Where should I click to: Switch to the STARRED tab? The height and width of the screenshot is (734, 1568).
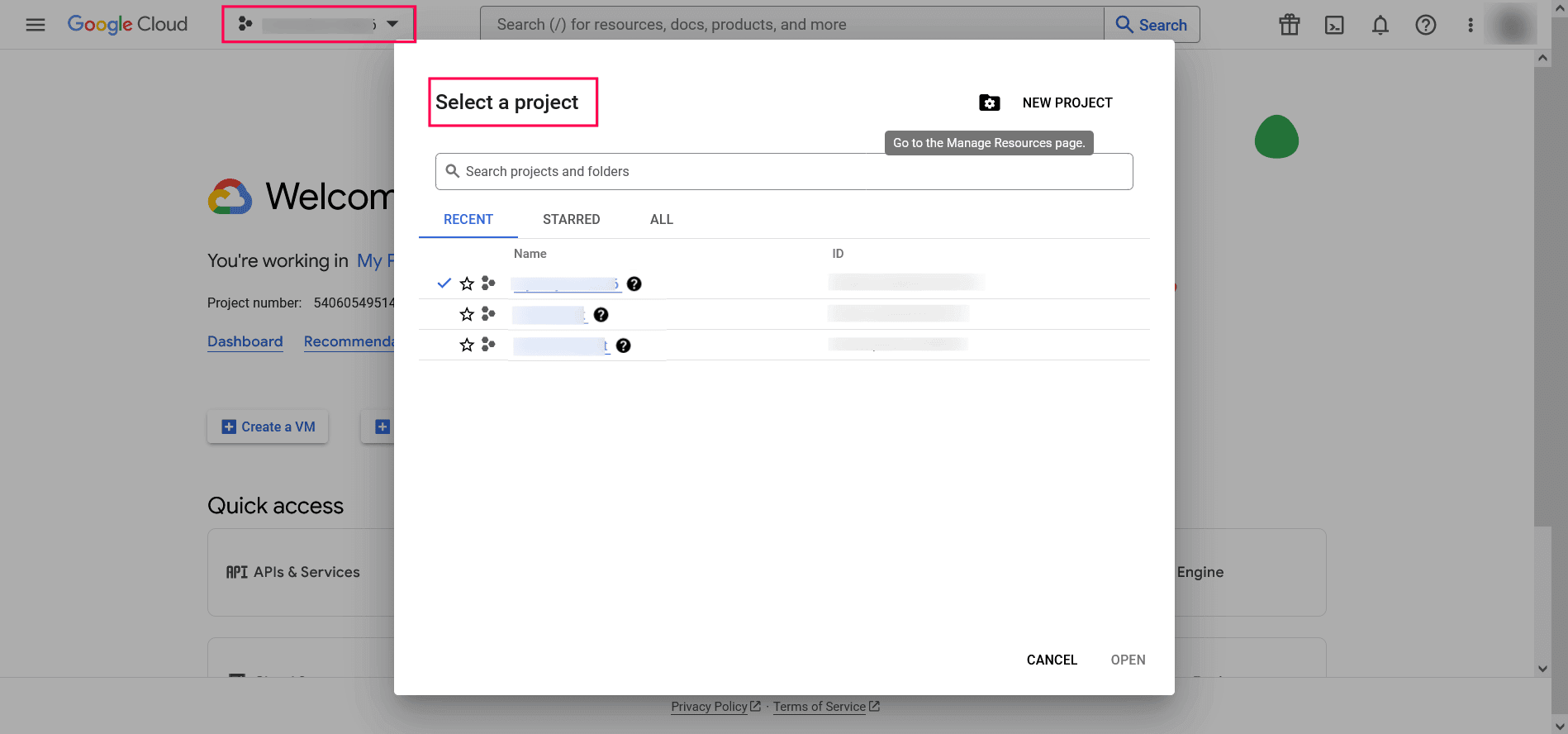click(x=572, y=219)
